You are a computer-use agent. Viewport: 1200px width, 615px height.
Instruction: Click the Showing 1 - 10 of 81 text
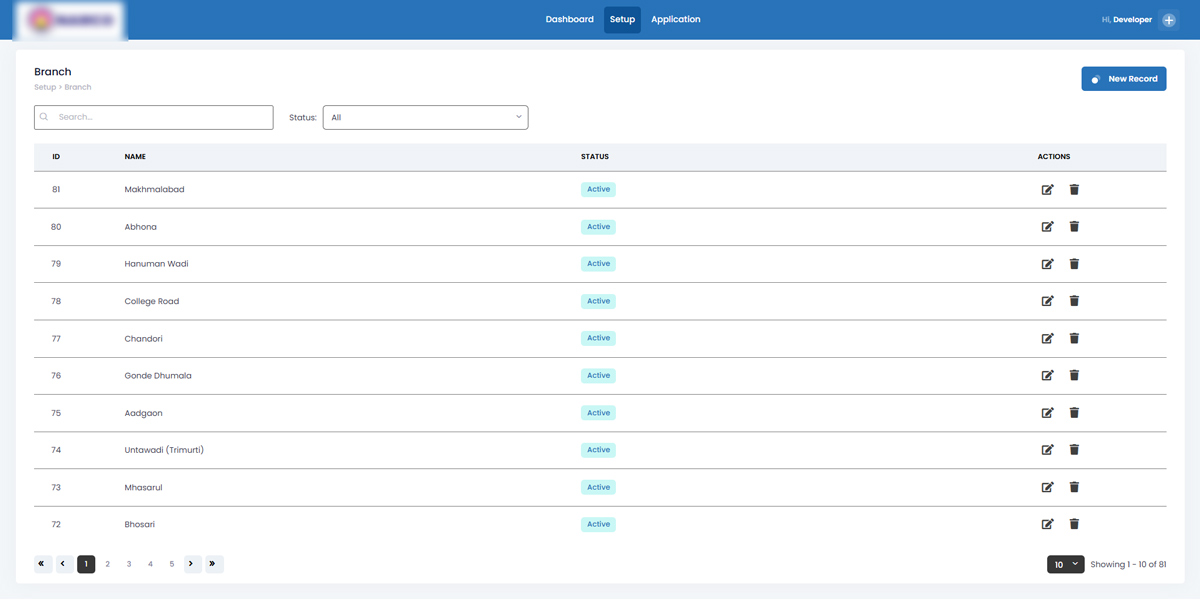pos(1128,565)
